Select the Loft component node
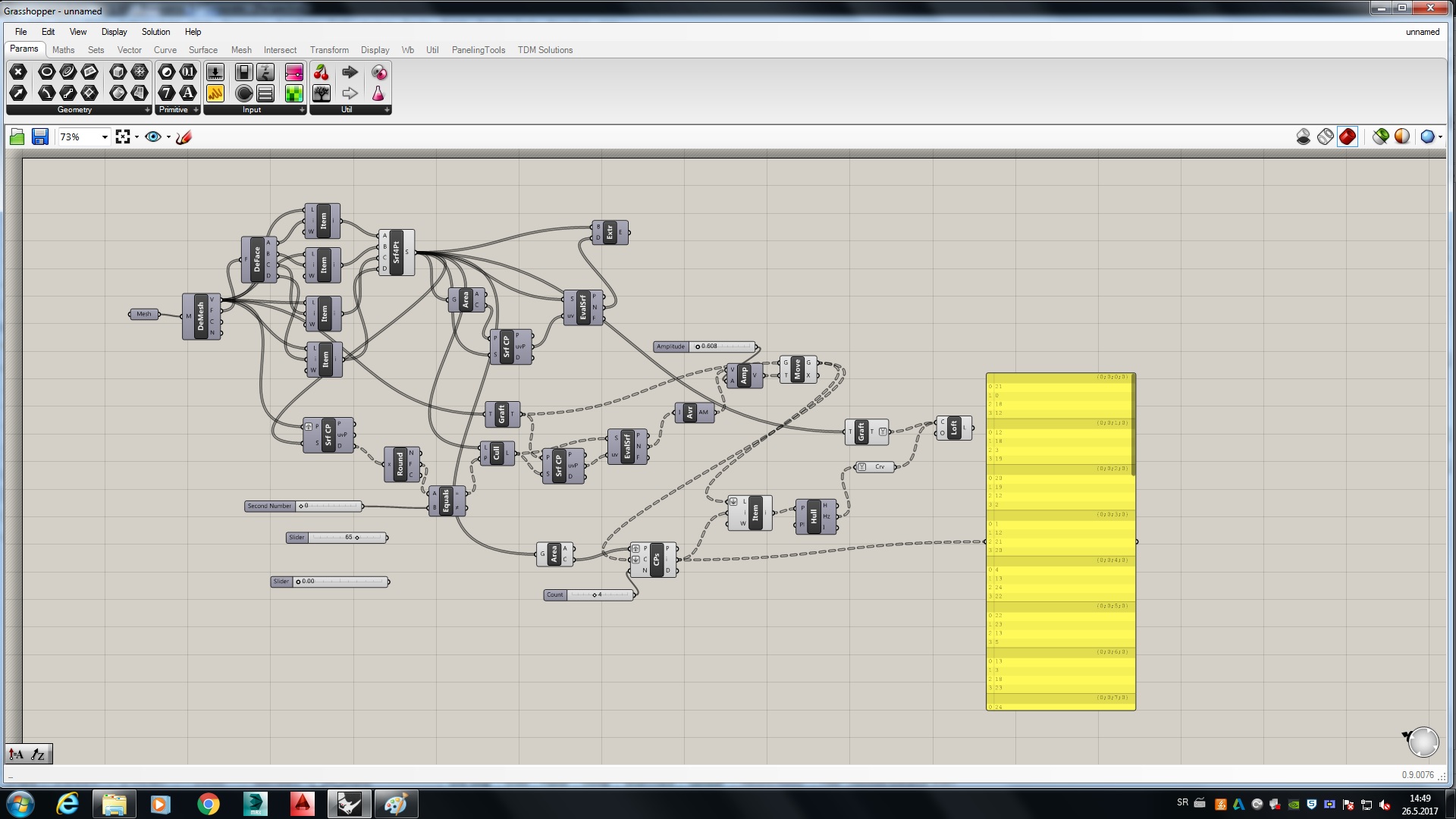This screenshot has height=819, width=1456. coord(954,428)
